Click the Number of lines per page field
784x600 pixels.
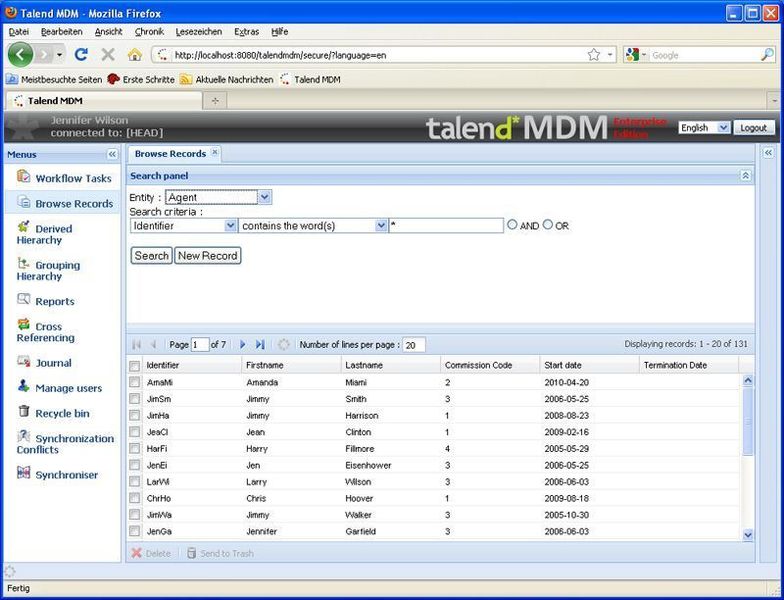(x=414, y=345)
